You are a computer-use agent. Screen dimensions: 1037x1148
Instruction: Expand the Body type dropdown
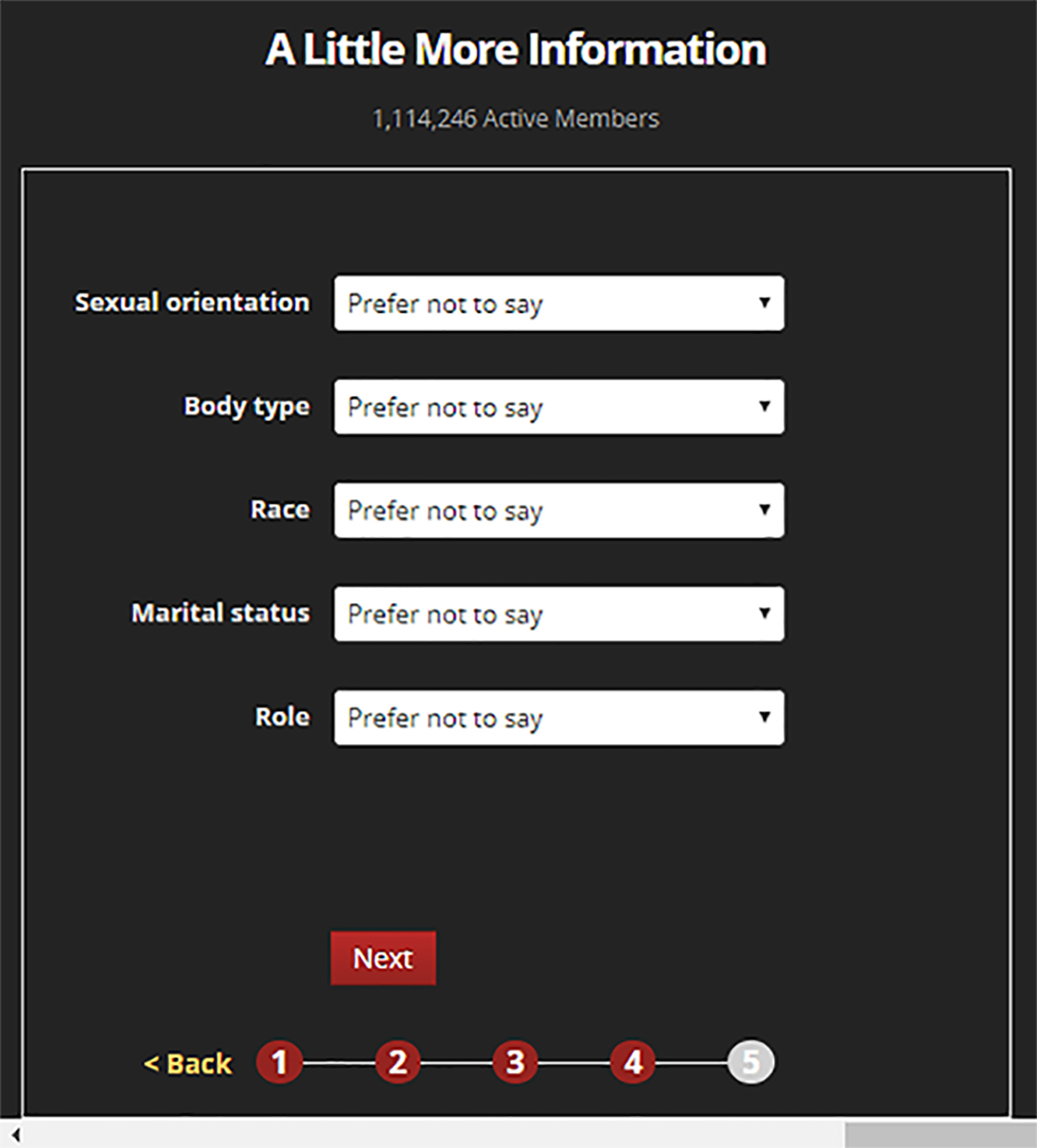[558, 407]
